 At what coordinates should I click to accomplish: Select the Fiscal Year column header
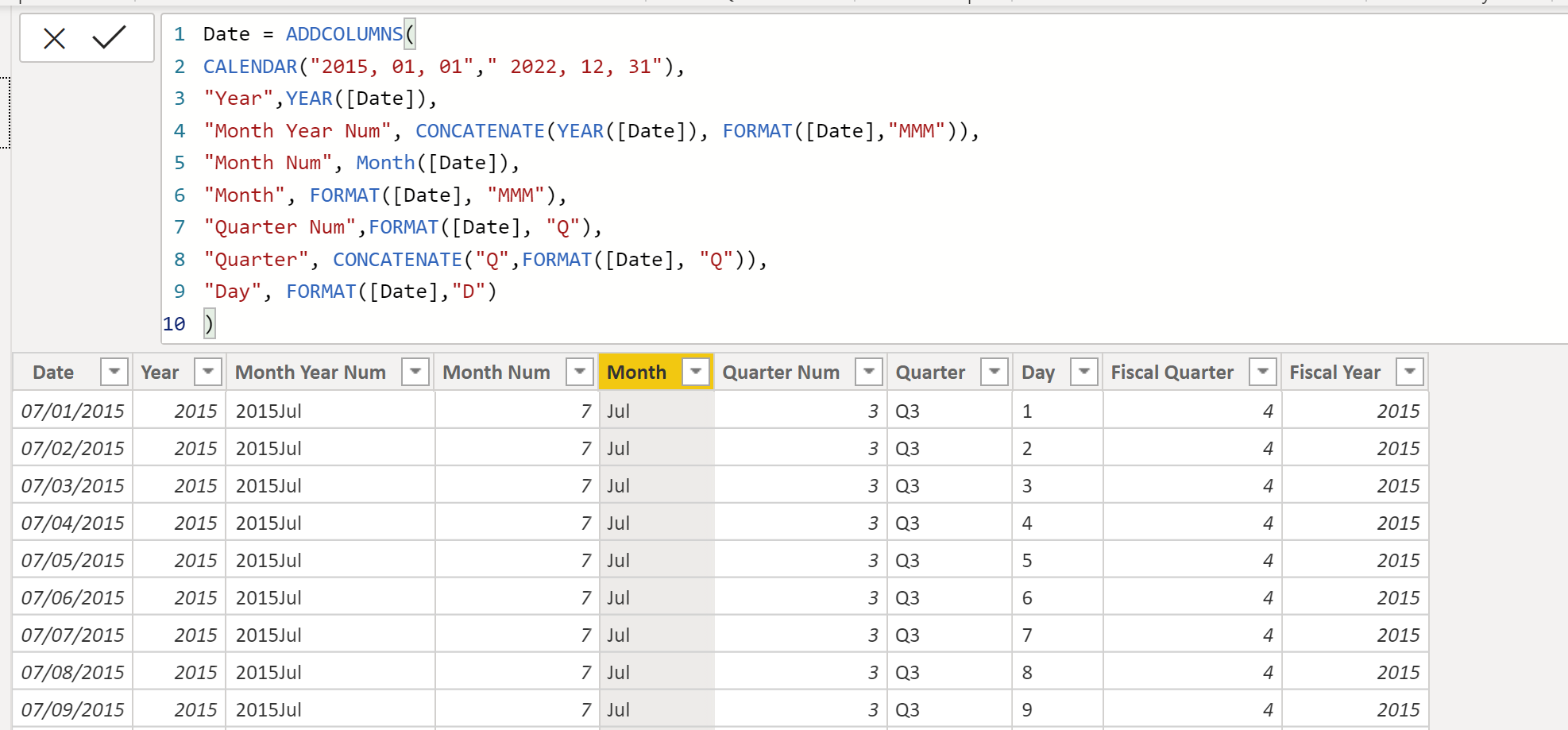1335,373
